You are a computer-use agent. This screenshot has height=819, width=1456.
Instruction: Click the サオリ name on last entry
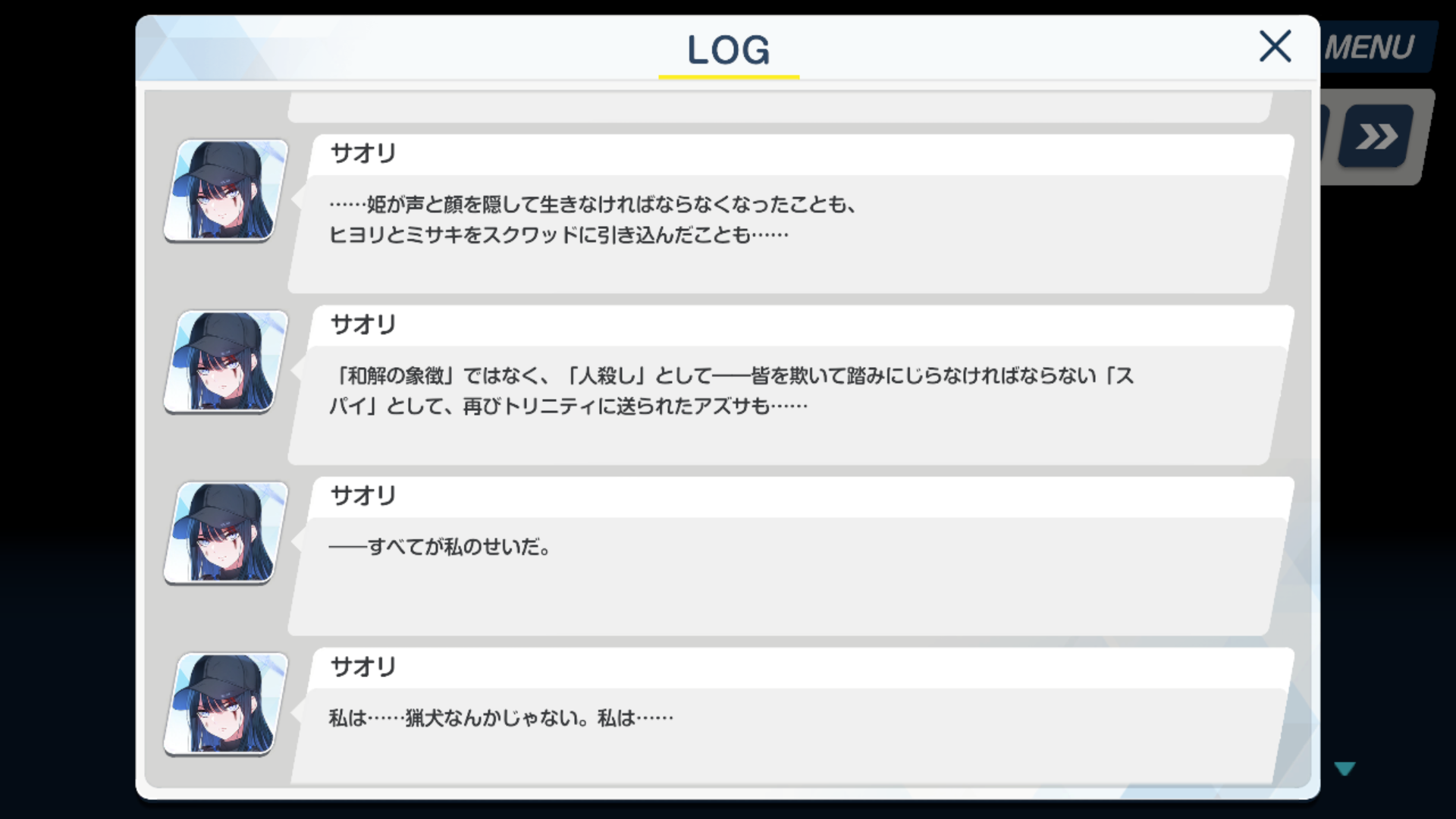(363, 667)
